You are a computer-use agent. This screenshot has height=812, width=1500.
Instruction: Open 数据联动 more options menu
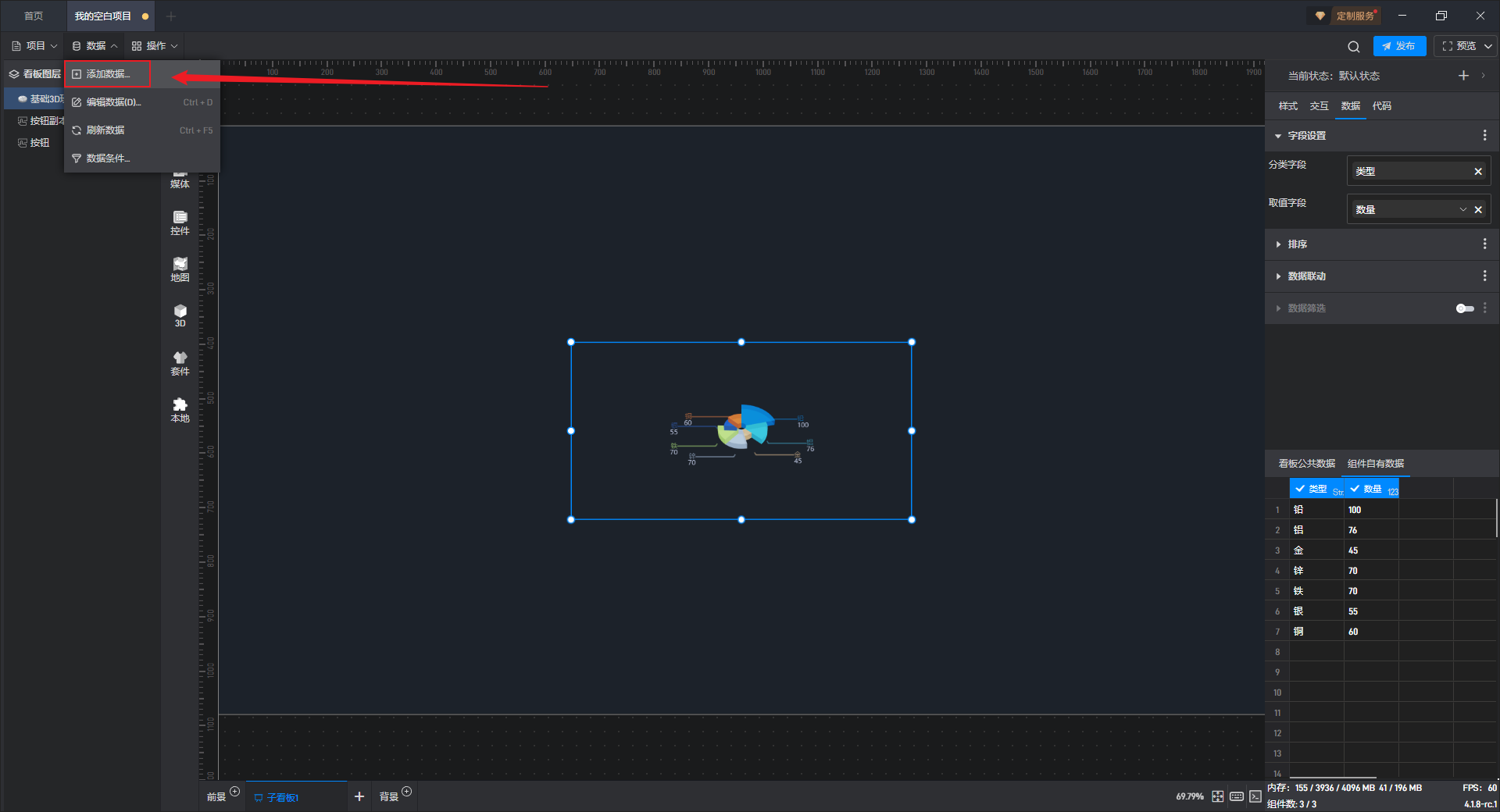[1484, 276]
